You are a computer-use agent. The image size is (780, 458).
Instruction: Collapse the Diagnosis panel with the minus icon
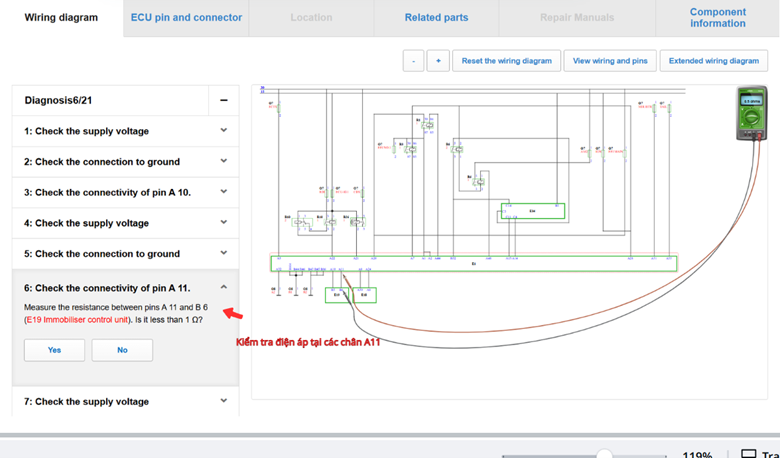coord(223,100)
